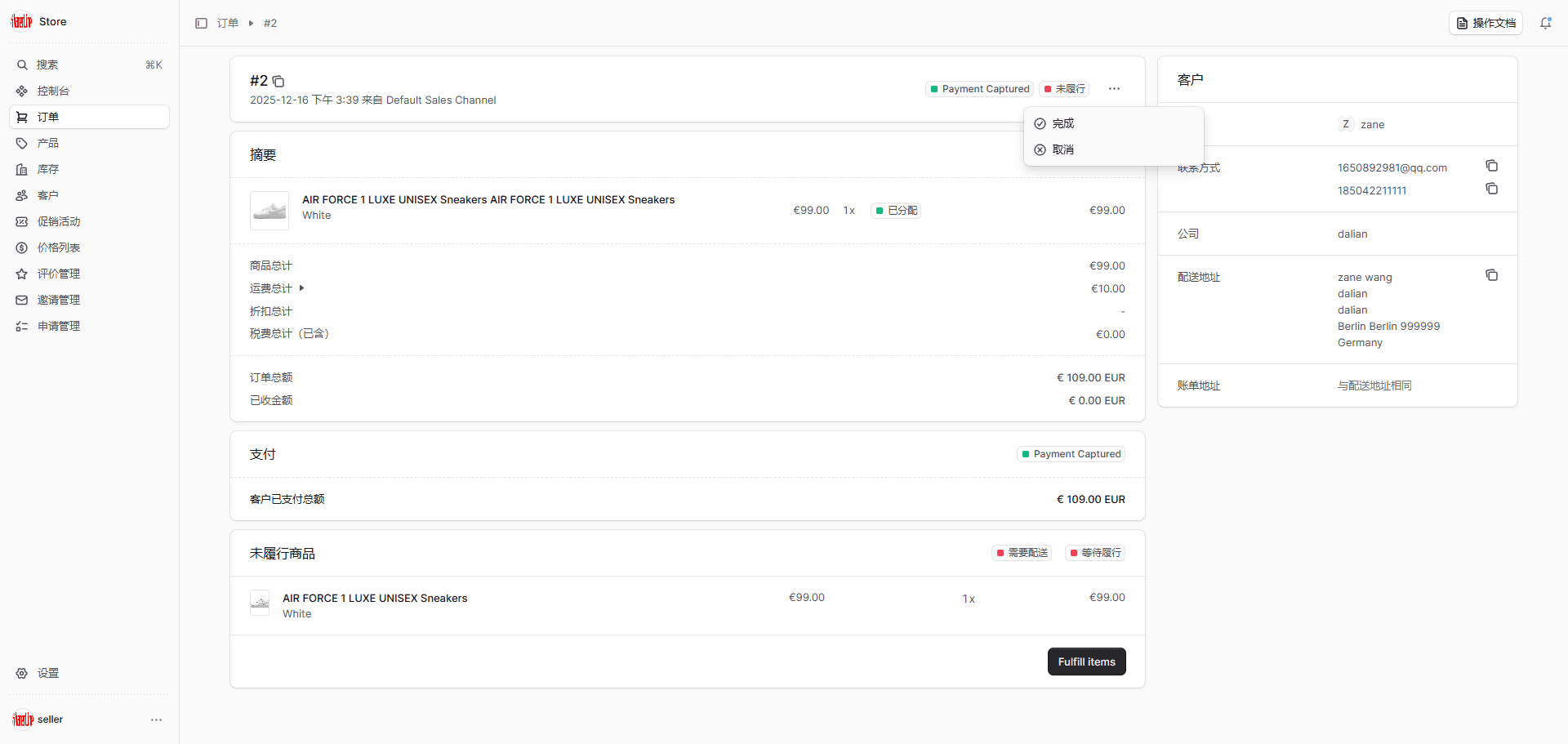Select 取消 to cancel the order
The image size is (1568, 744).
coord(1062,150)
